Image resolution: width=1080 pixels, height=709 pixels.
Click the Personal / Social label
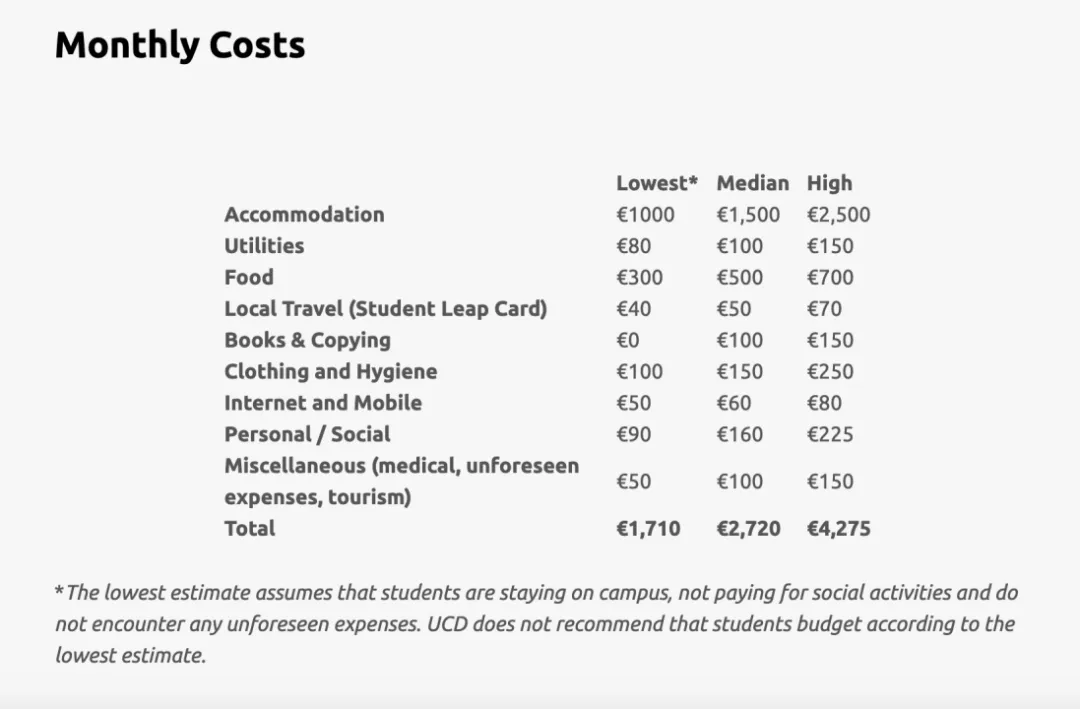coord(307,434)
